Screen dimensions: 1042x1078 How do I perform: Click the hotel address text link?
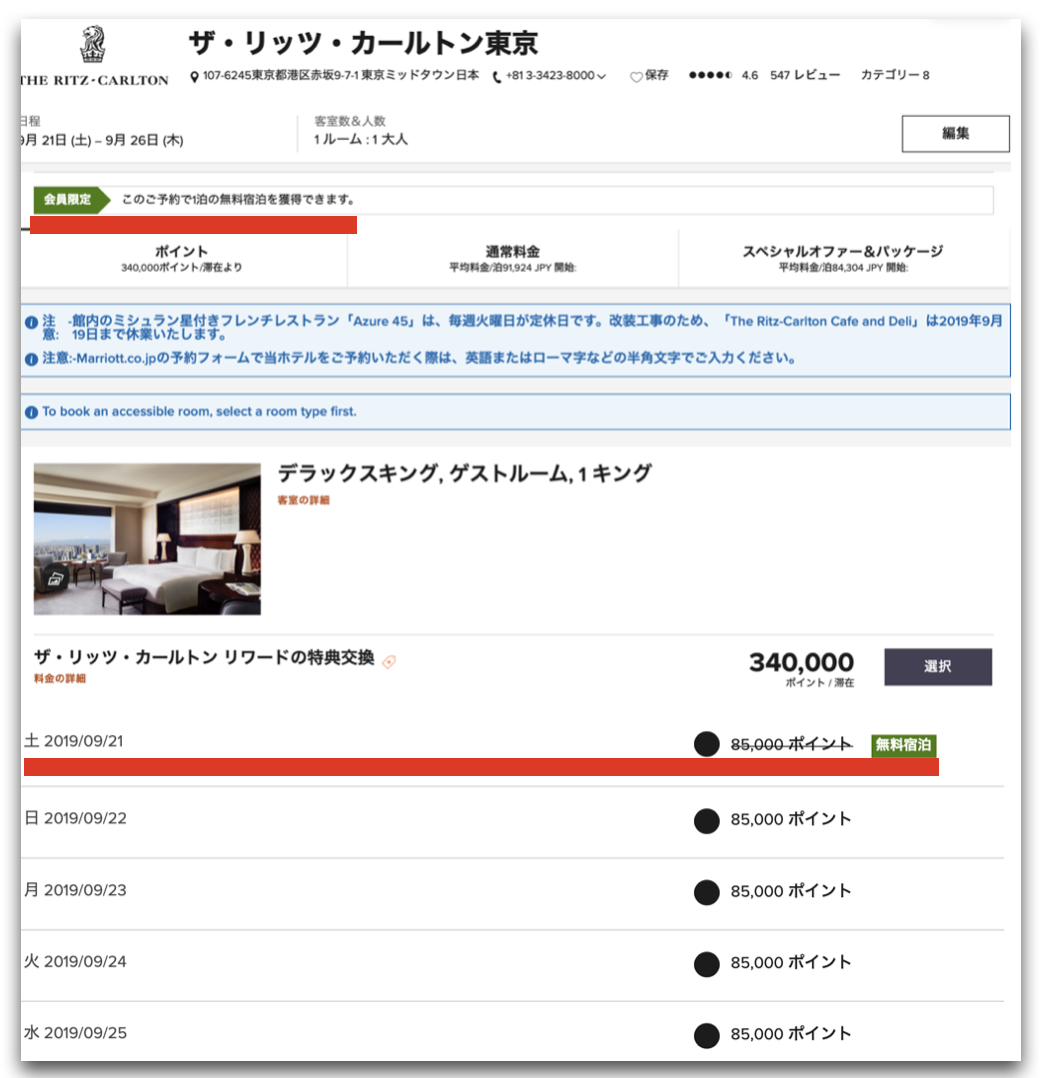tap(340, 75)
